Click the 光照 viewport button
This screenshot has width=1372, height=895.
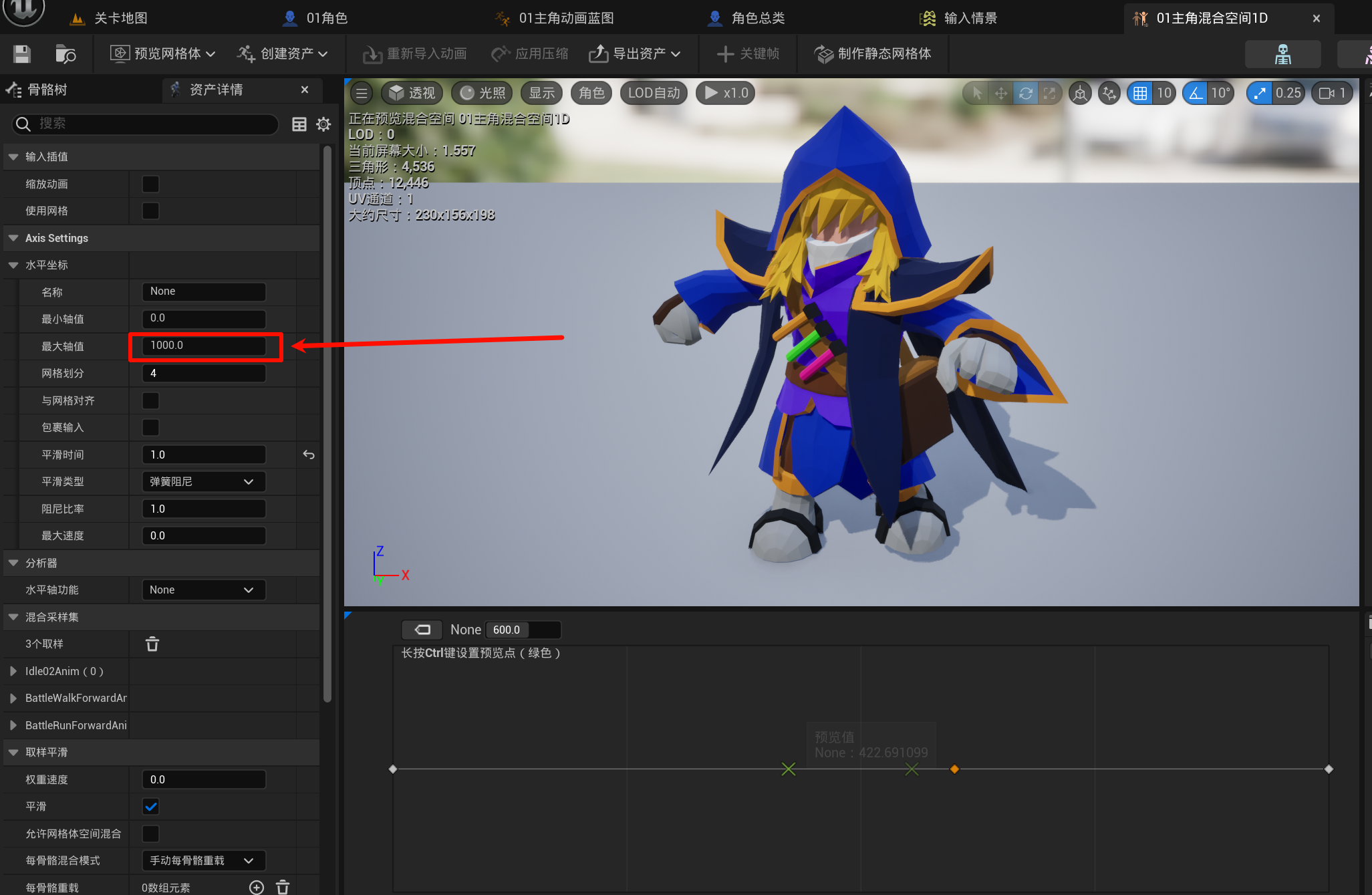[483, 93]
